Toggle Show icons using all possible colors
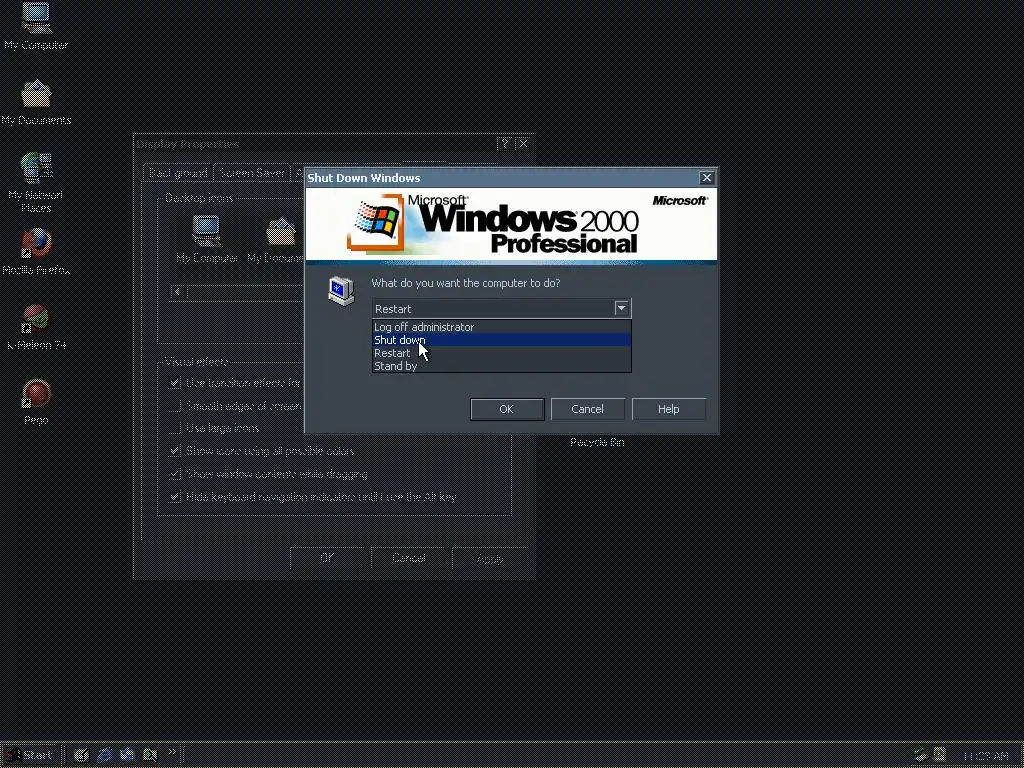 pyautogui.click(x=174, y=451)
